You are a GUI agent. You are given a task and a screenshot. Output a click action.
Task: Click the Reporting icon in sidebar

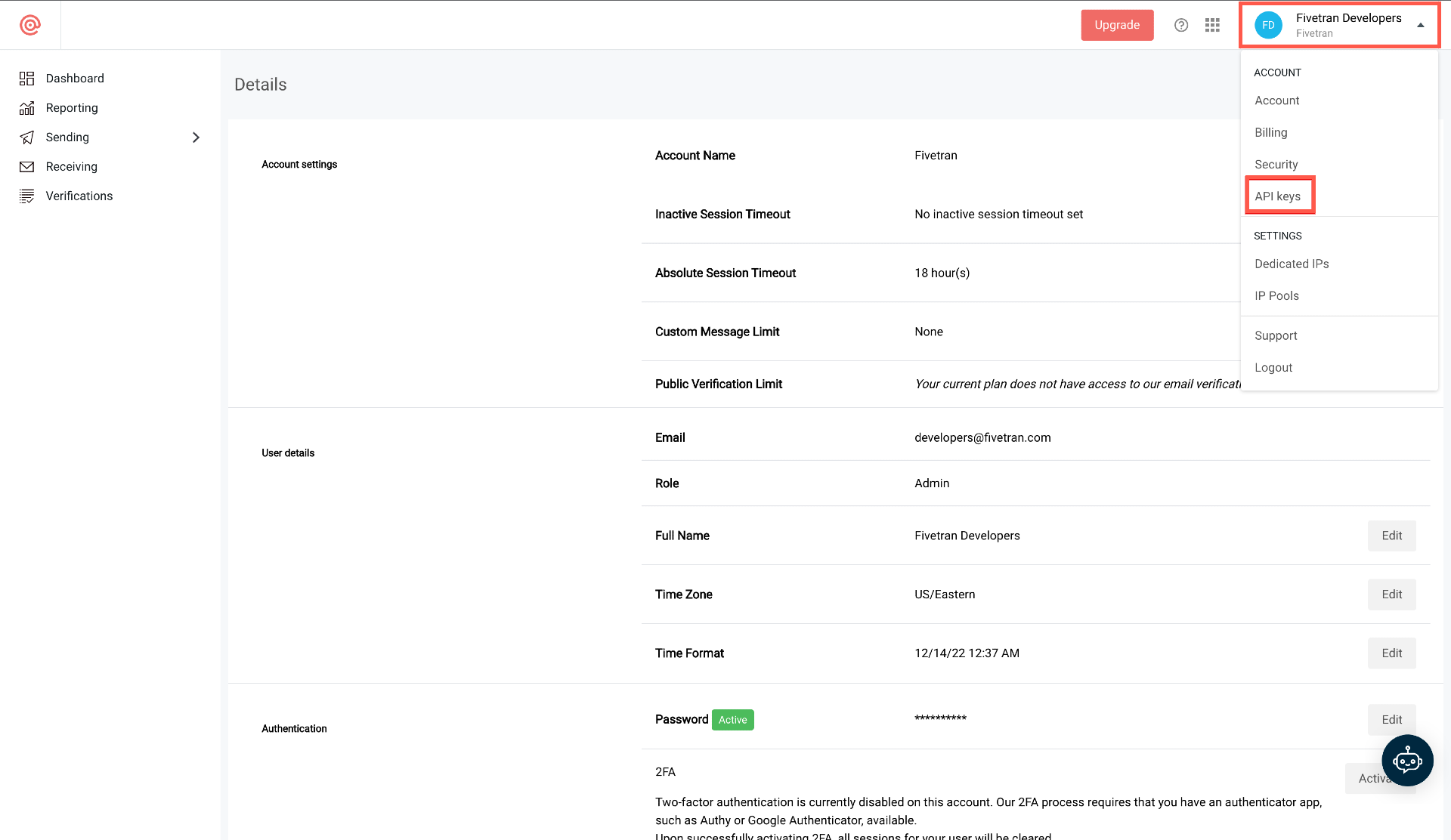(x=27, y=107)
